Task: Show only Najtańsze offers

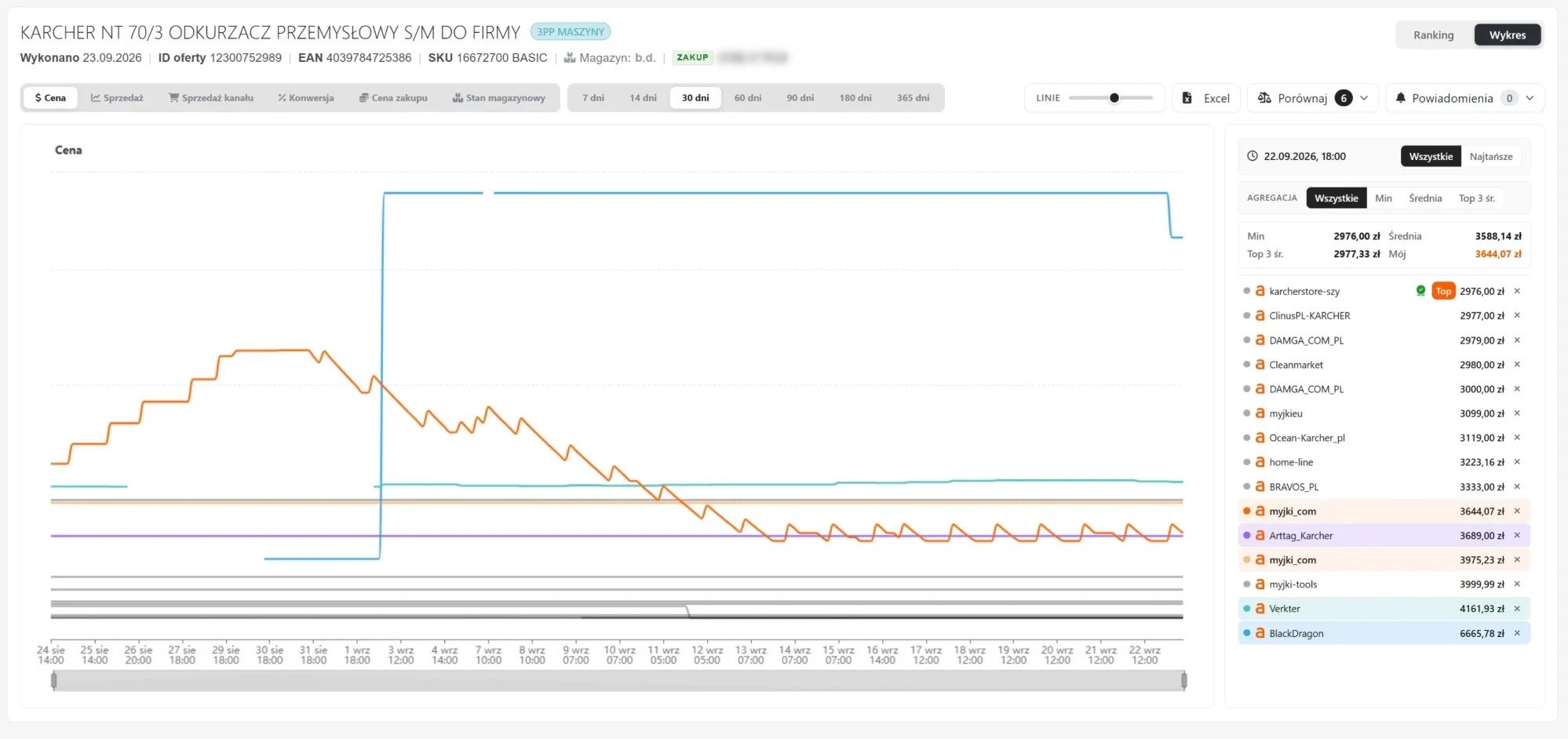Action: [1490, 156]
